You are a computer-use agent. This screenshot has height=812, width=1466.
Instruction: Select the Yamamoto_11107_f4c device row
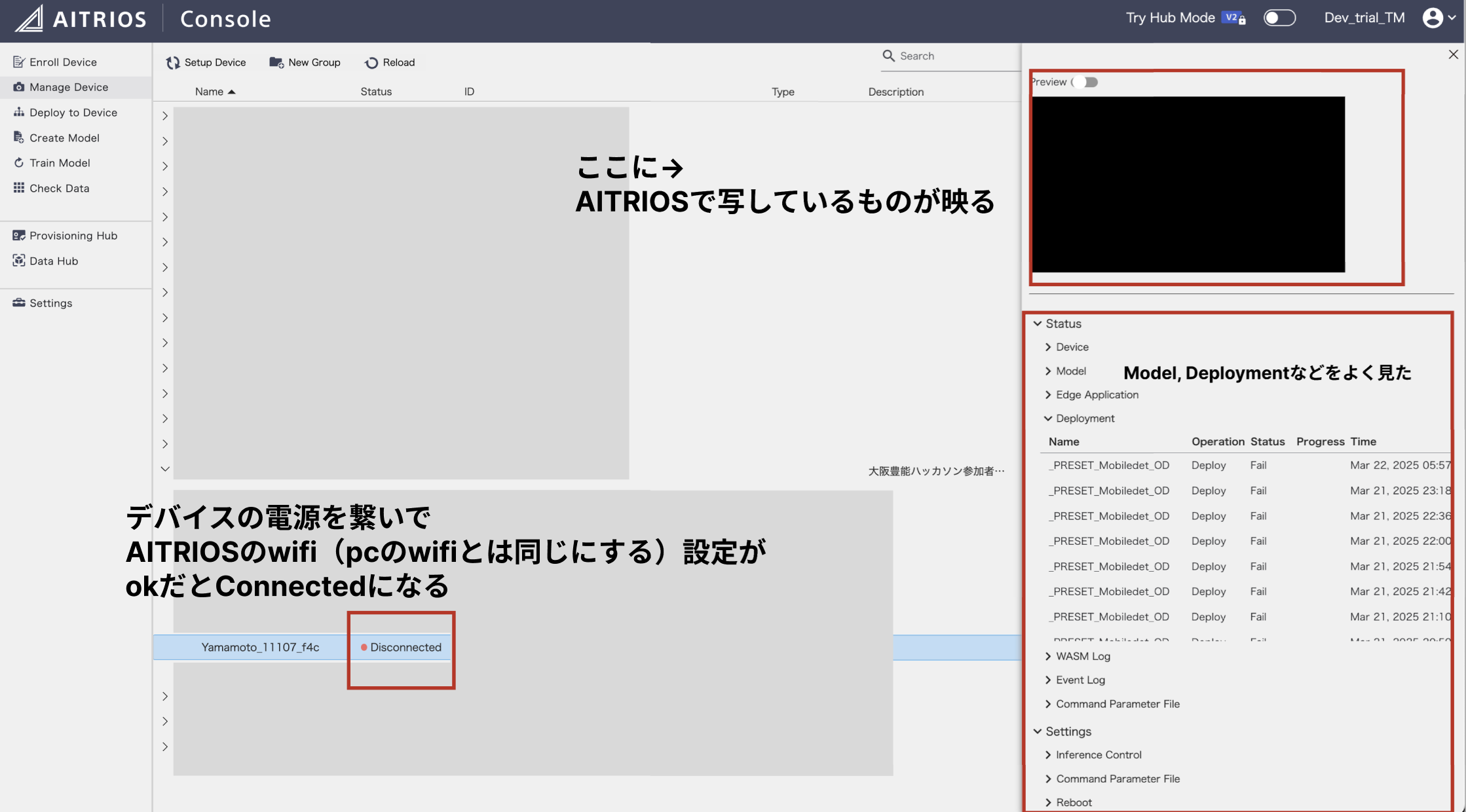tap(260, 648)
